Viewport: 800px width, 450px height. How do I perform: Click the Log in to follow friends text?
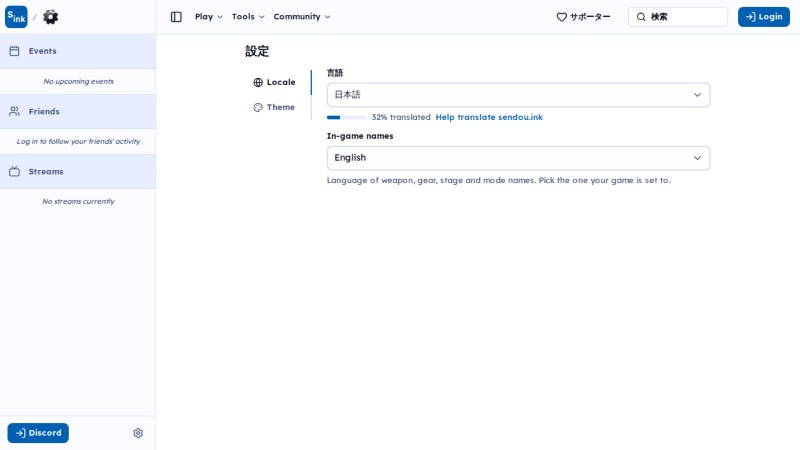(79, 142)
